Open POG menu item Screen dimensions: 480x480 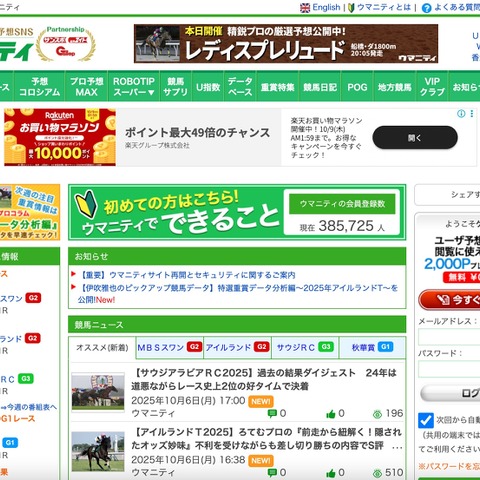(x=357, y=87)
